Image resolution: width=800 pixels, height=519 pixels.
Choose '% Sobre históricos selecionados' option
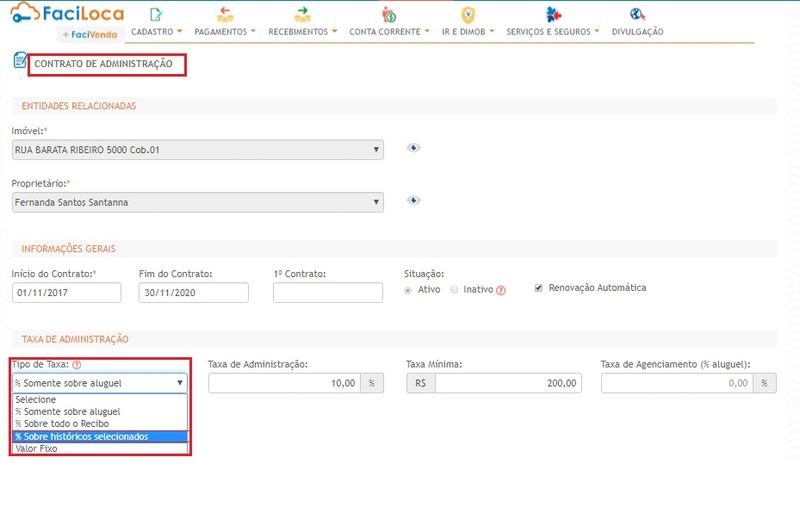click(100, 436)
